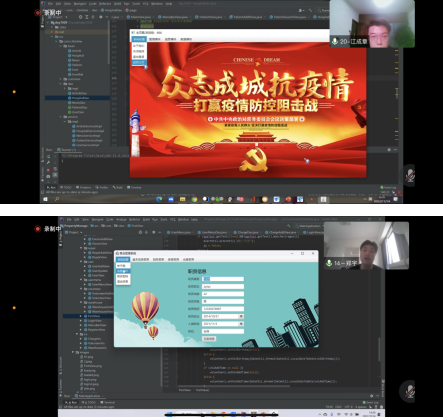The image size is (444, 417).
Task: Open the VCS menu in the lower IDE
Action: (173, 220)
